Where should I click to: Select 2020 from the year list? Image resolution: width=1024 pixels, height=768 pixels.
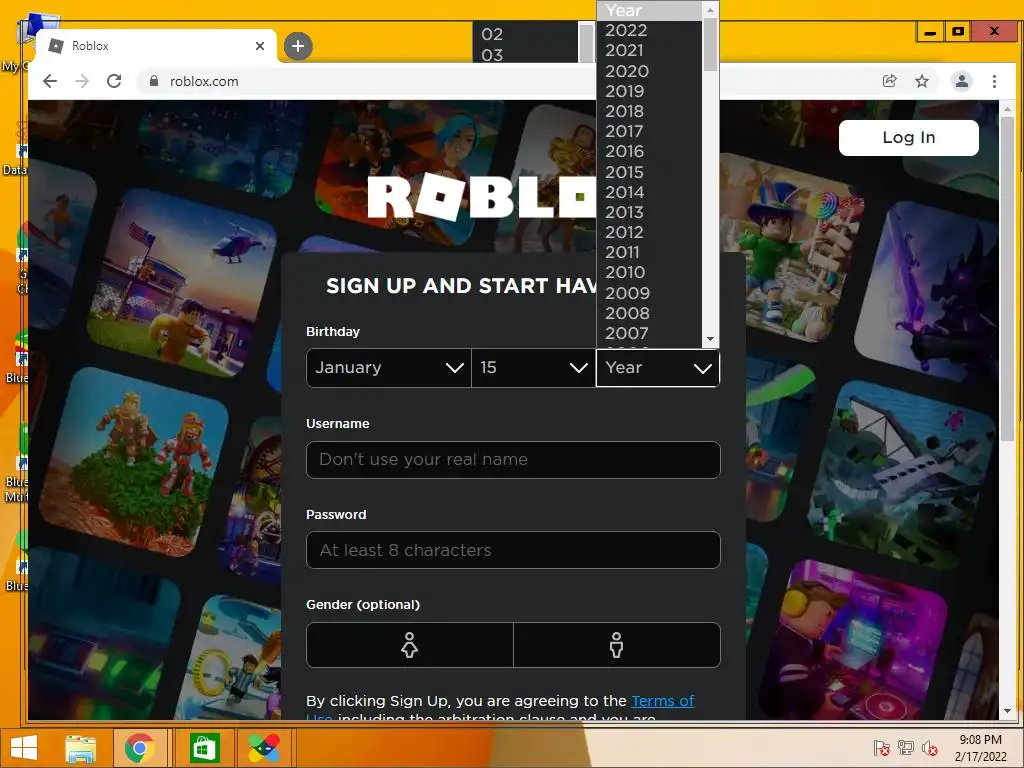click(649, 71)
